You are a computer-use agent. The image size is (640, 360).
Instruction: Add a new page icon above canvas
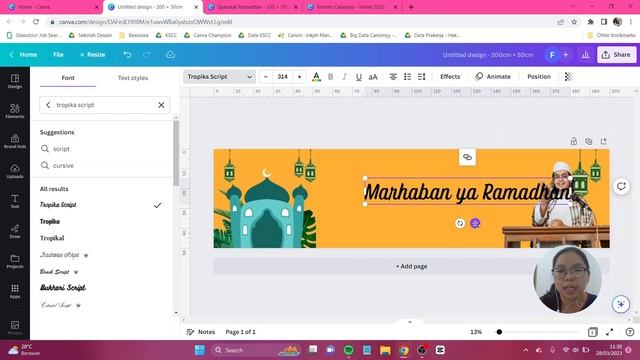point(603,141)
